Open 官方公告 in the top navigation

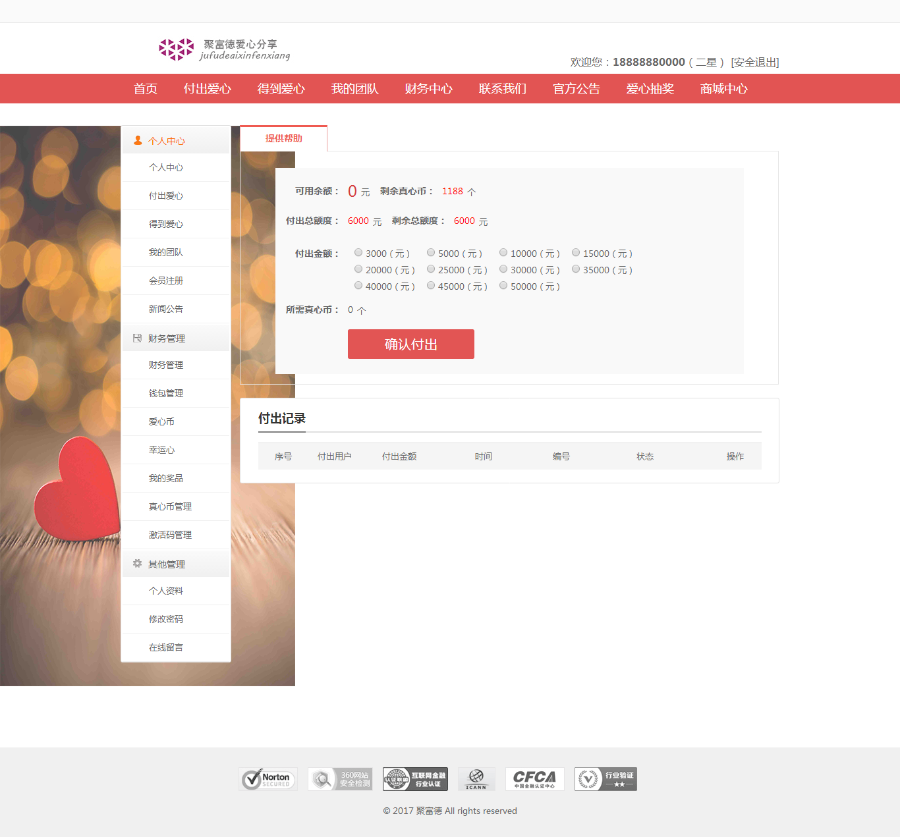click(x=576, y=88)
